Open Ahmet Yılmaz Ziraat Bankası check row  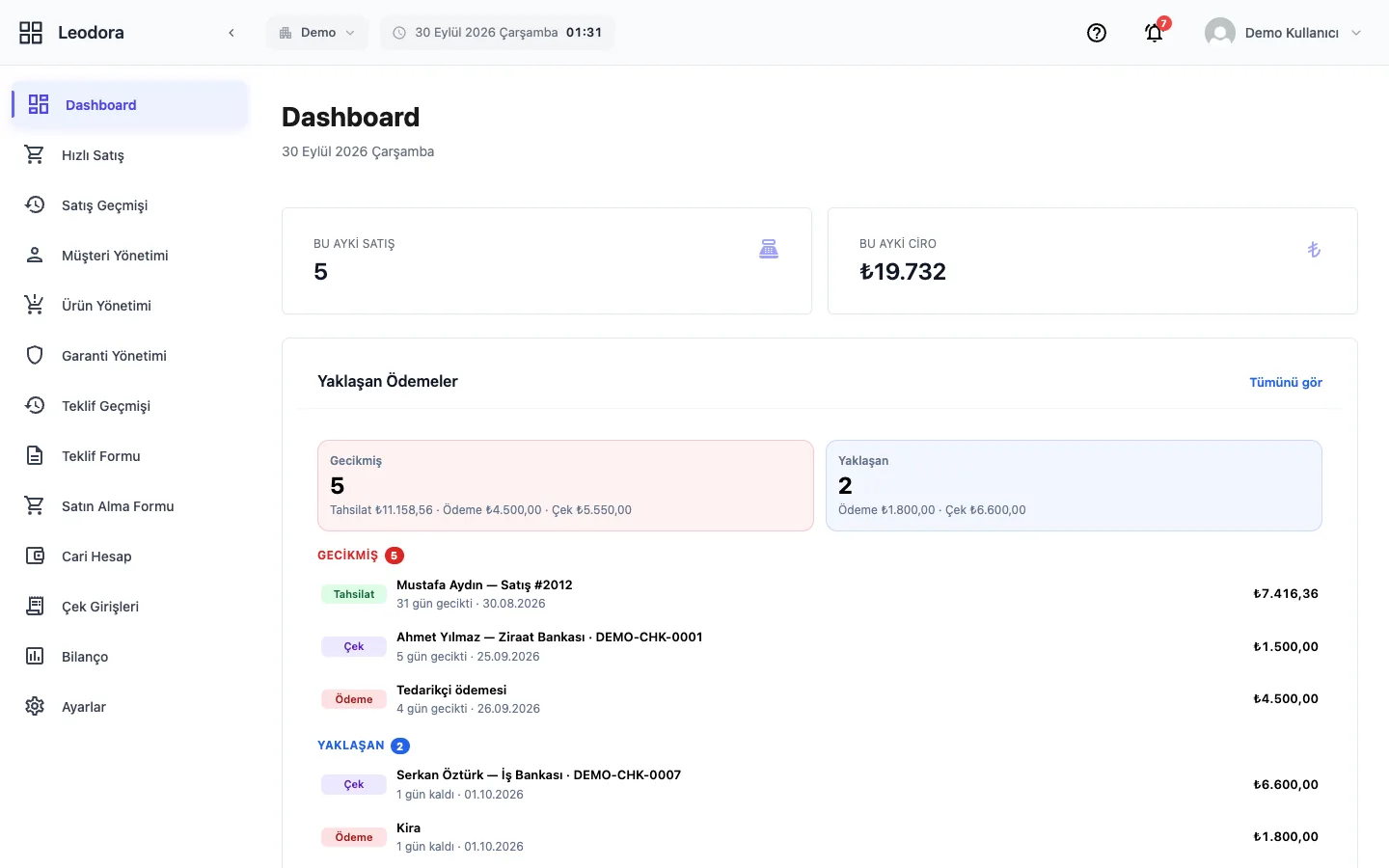tap(820, 646)
